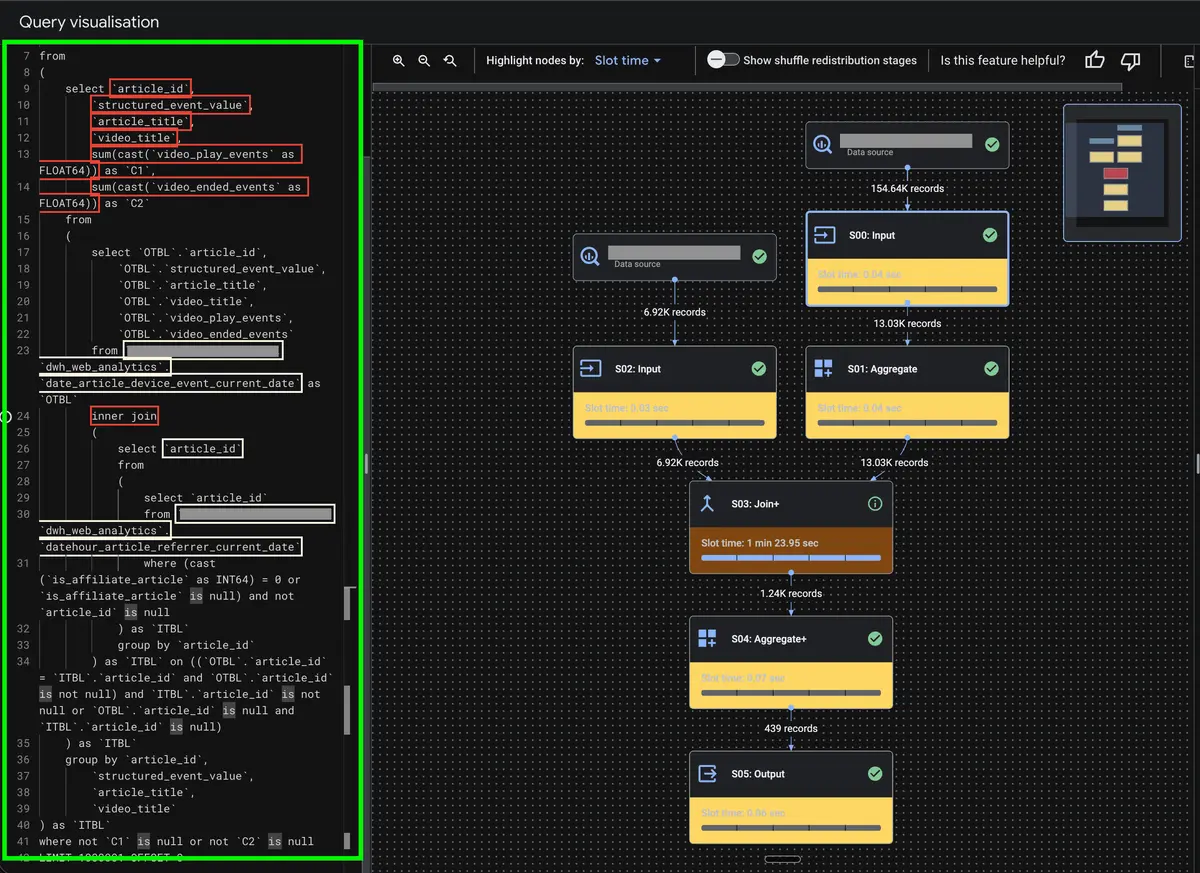Click the zoom in magnifier icon
This screenshot has height=873, width=1200.
click(398, 61)
